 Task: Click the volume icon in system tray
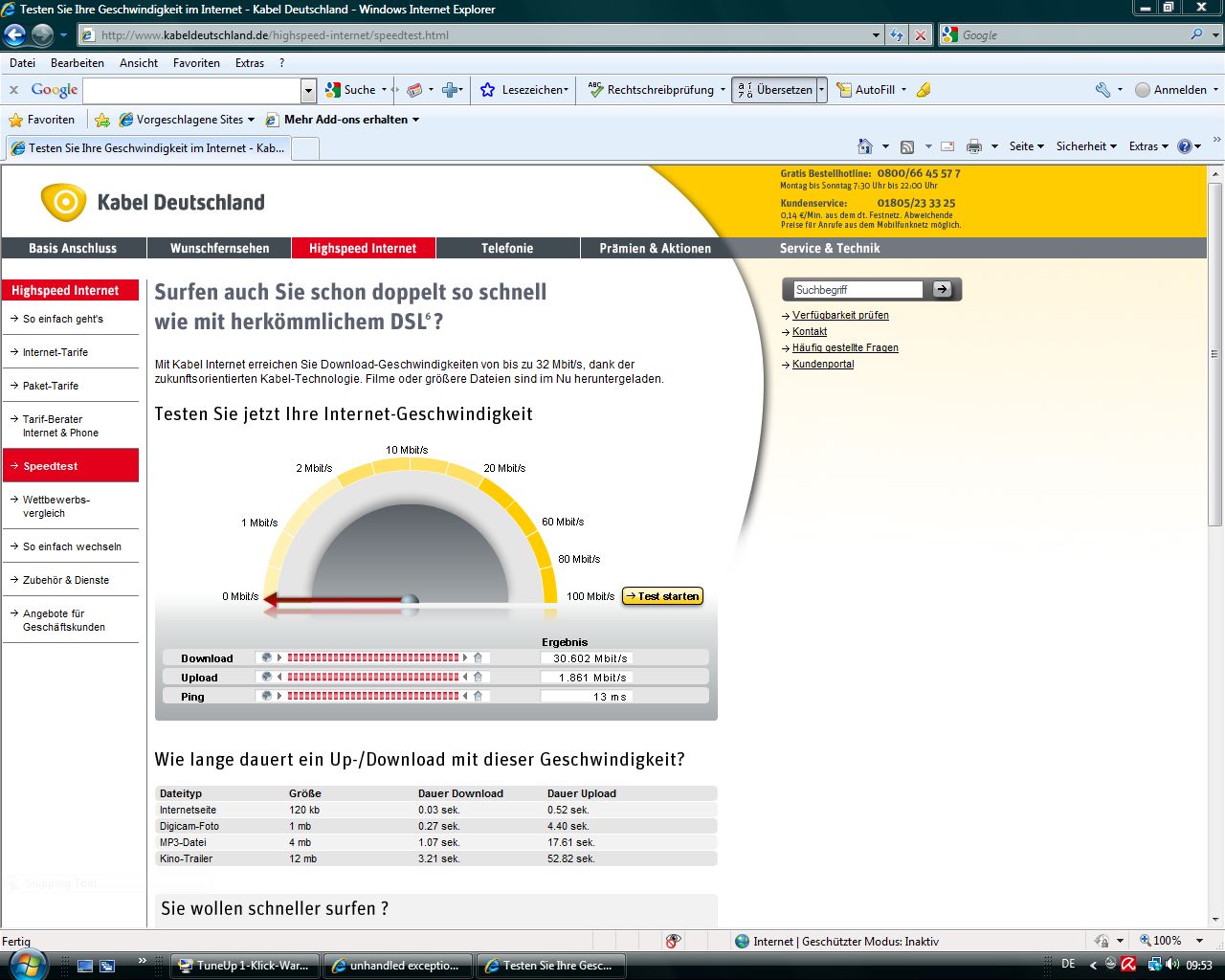(x=1172, y=965)
